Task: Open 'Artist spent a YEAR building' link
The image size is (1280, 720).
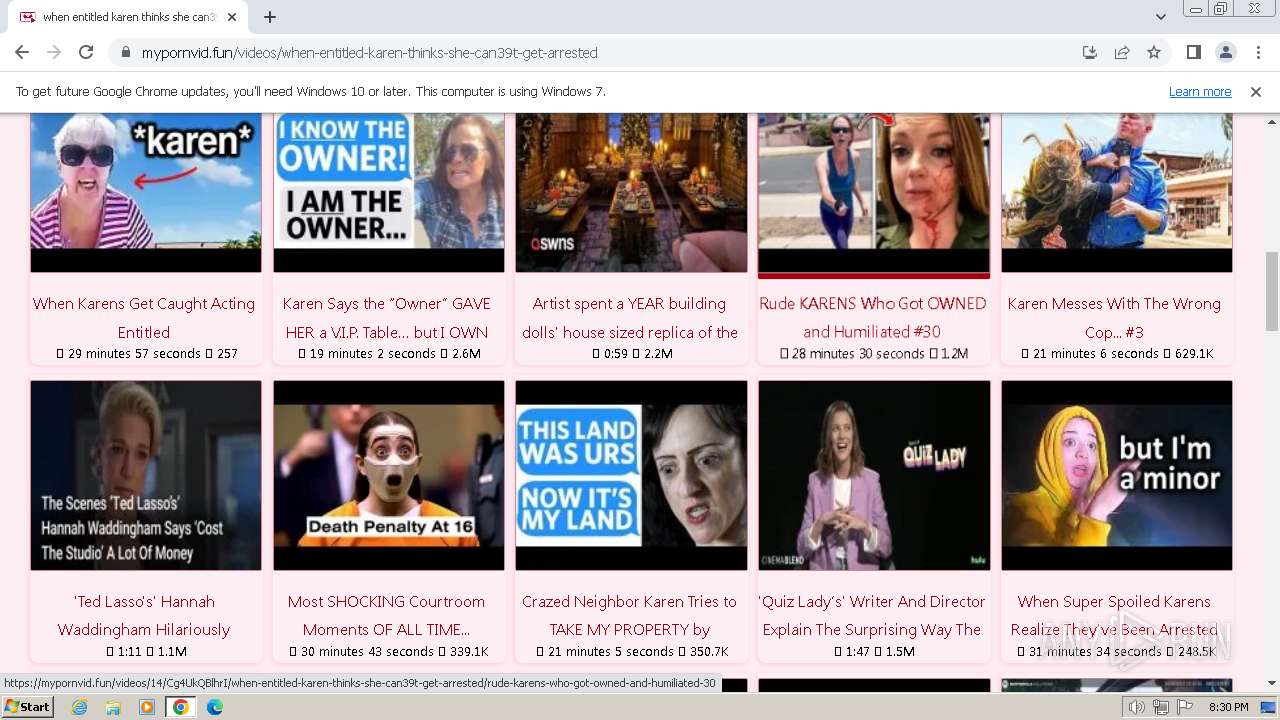Action: pos(629,317)
